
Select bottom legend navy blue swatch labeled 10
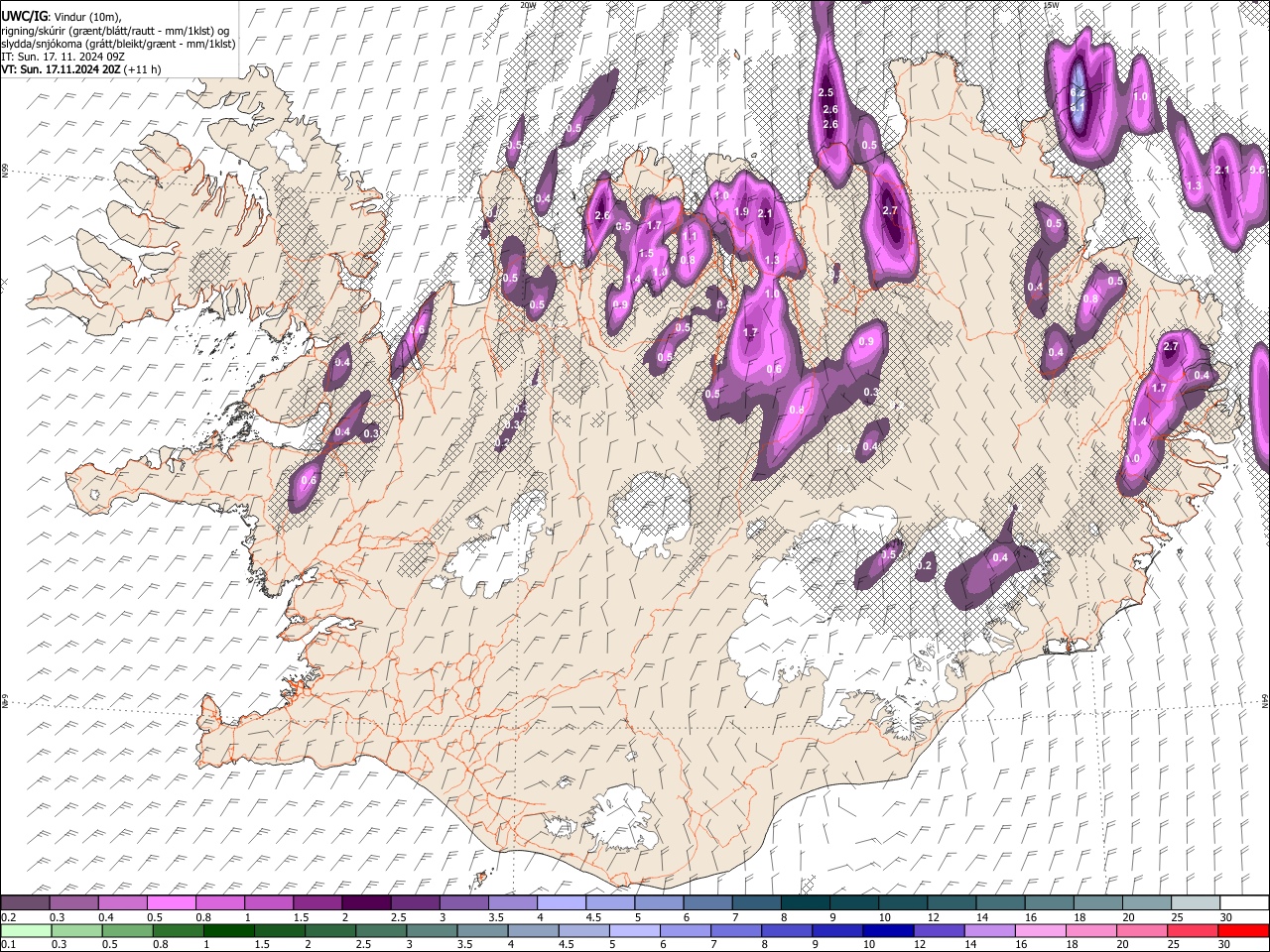point(890,930)
